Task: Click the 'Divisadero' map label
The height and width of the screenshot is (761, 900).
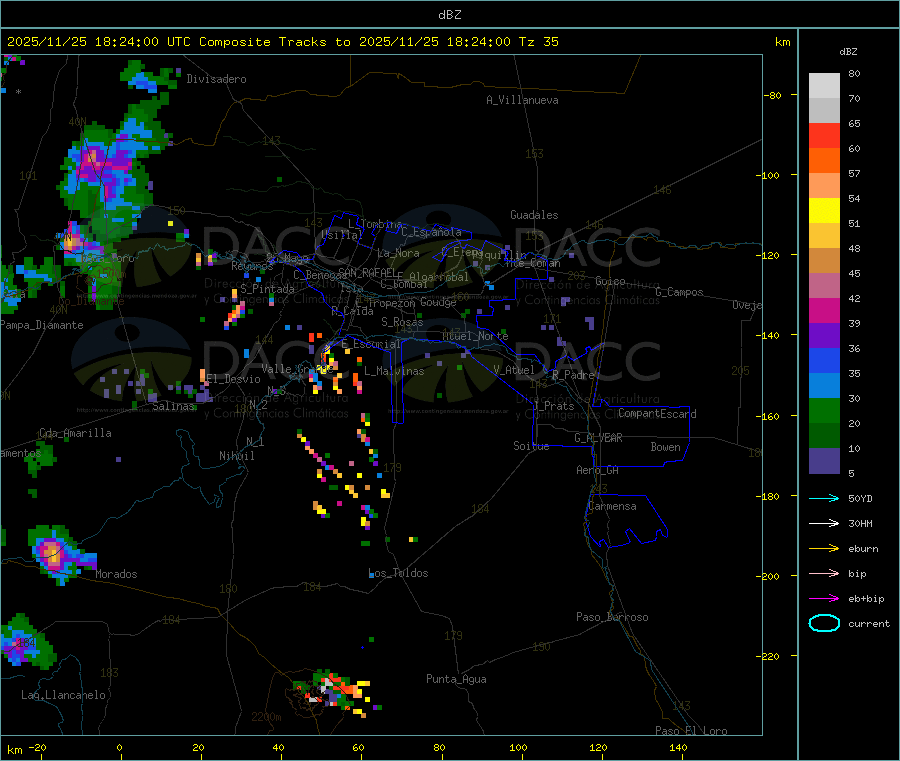Action: (216, 79)
